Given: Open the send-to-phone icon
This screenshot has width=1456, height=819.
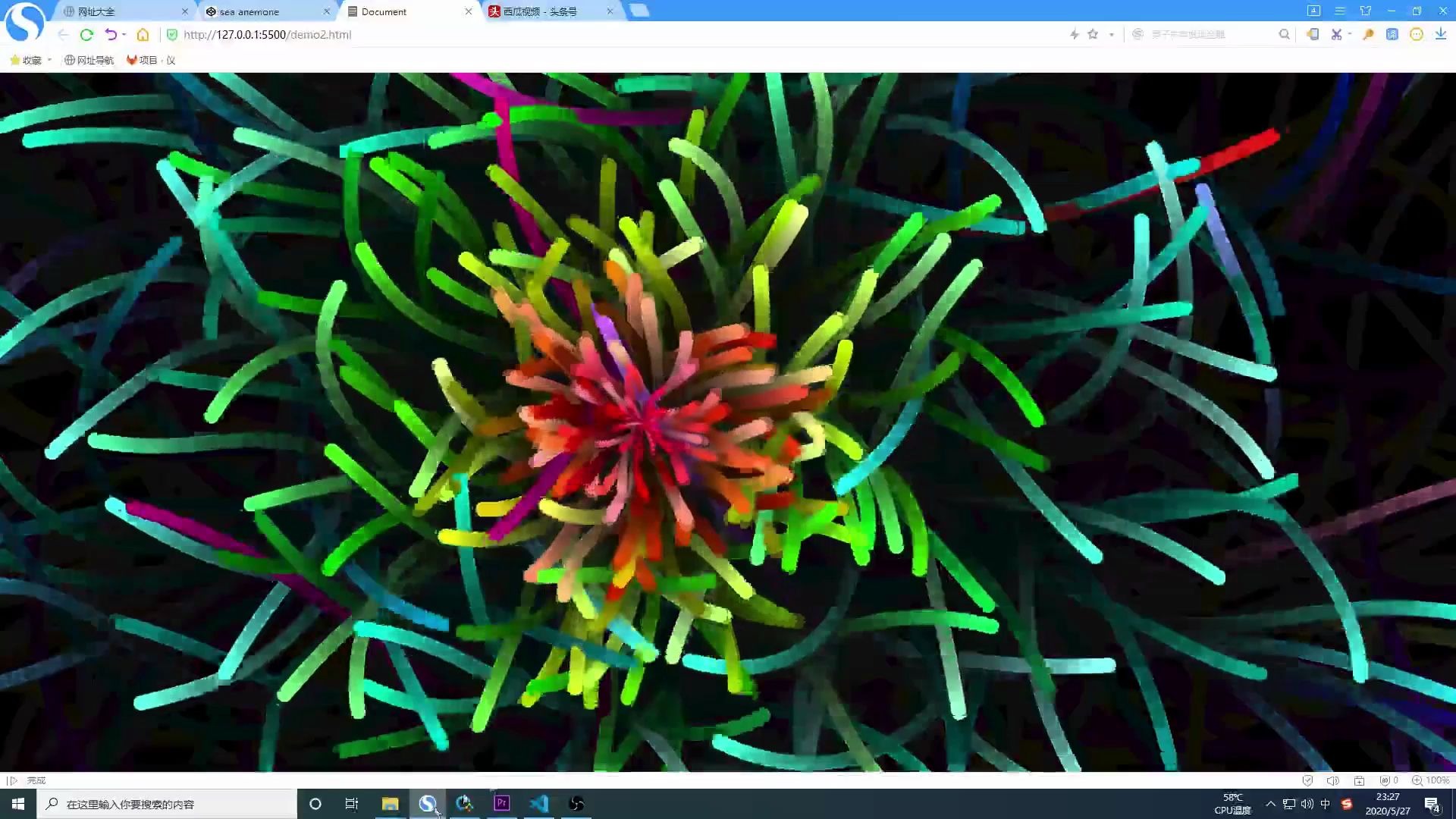Looking at the screenshot, I should pyautogui.click(x=1313, y=34).
